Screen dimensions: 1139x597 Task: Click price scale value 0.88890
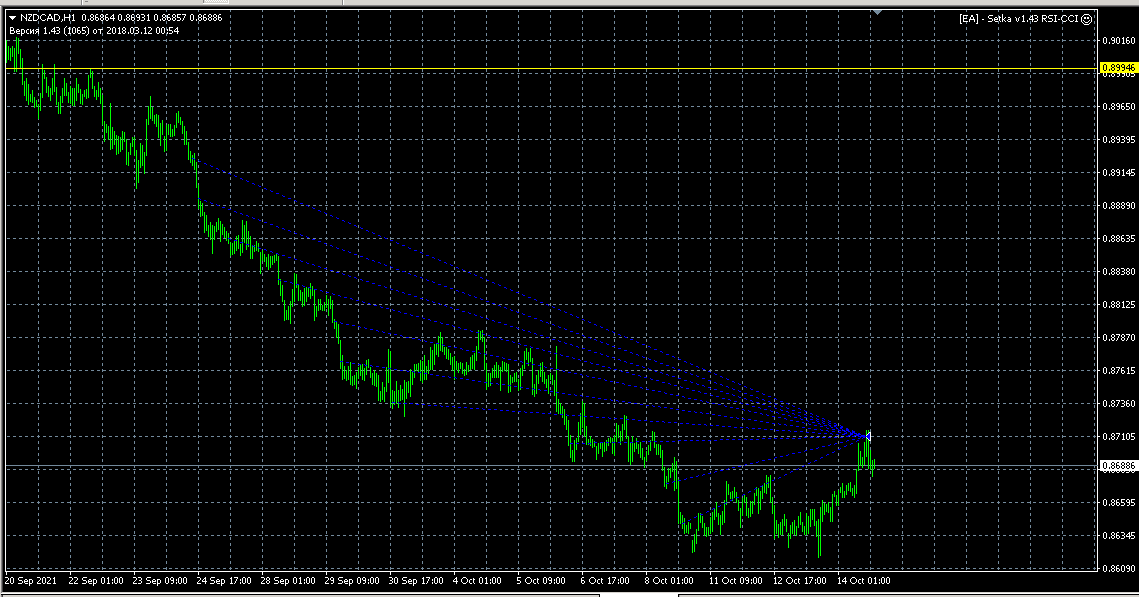pos(1119,206)
